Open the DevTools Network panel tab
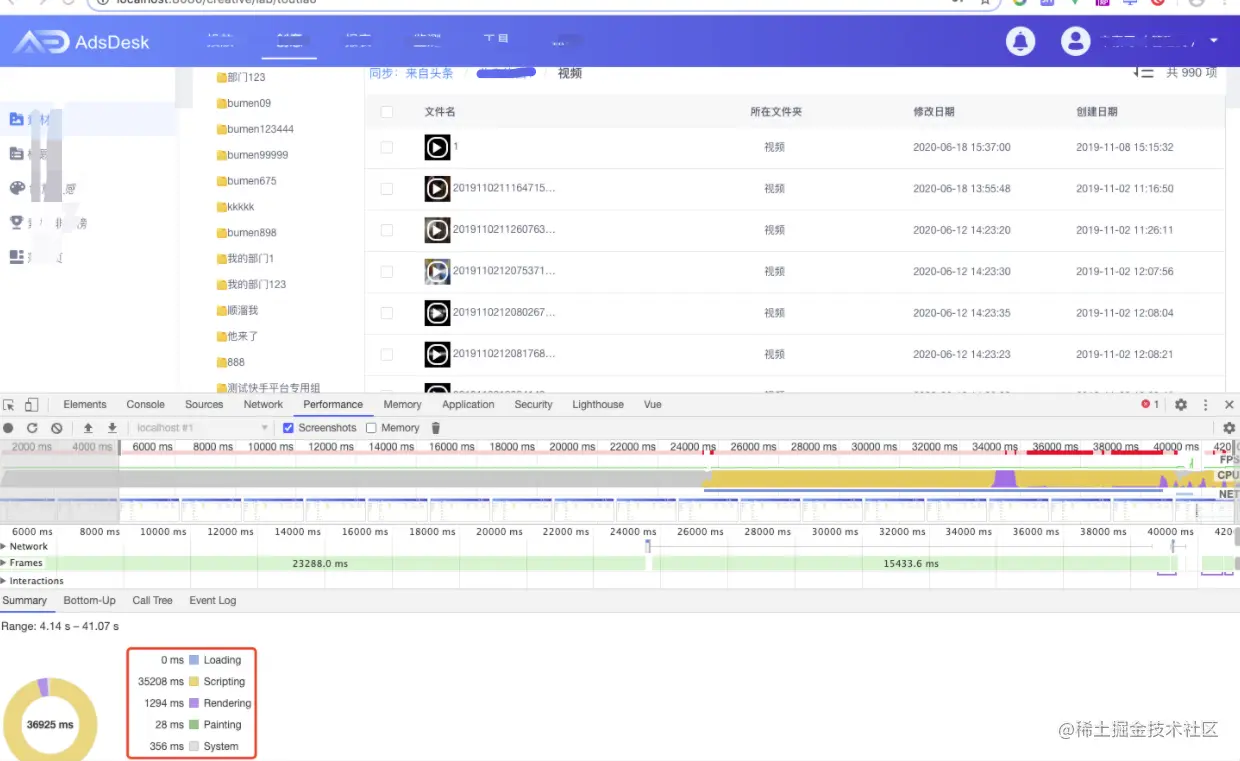Screen dimensions: 1240x761 point(263,405)
